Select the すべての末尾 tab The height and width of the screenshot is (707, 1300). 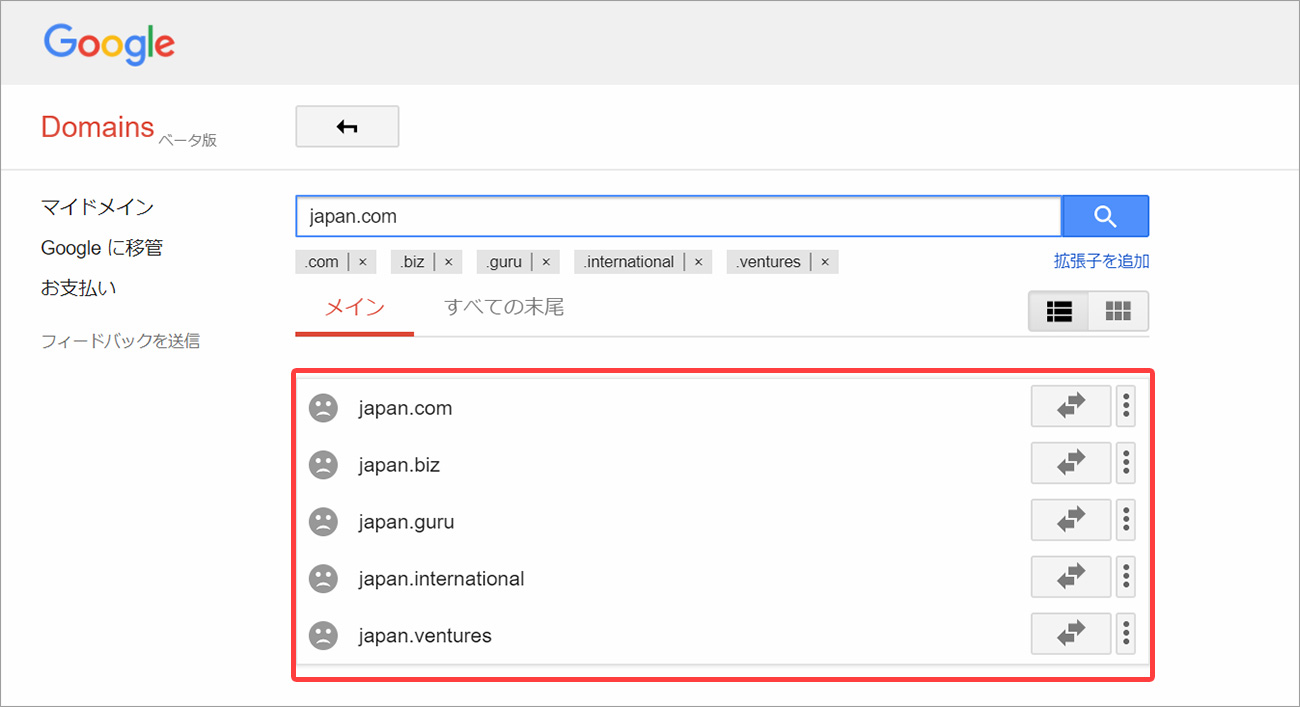pyautogui.click(x=504, y=308)
